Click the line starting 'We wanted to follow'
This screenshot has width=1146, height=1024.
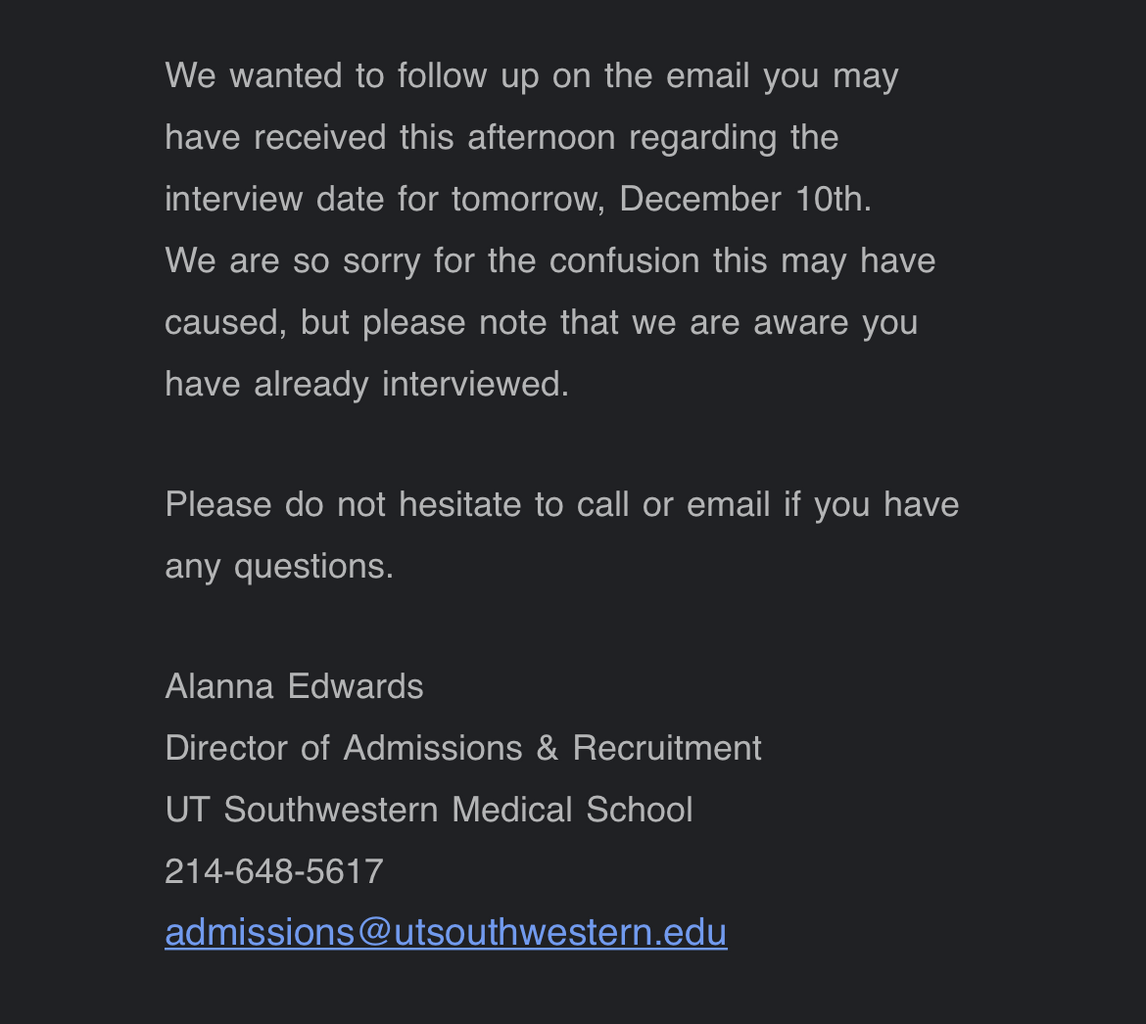click(532, 77)
